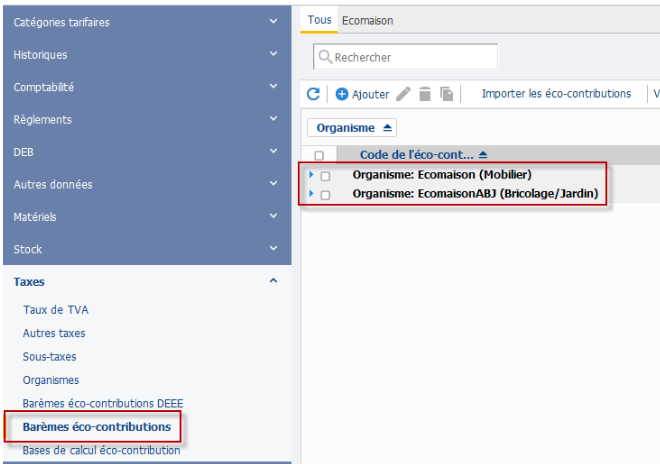Click the pencil edit icon
The image size is (660, 464).
pyautogui.click(x=403, y=94)
